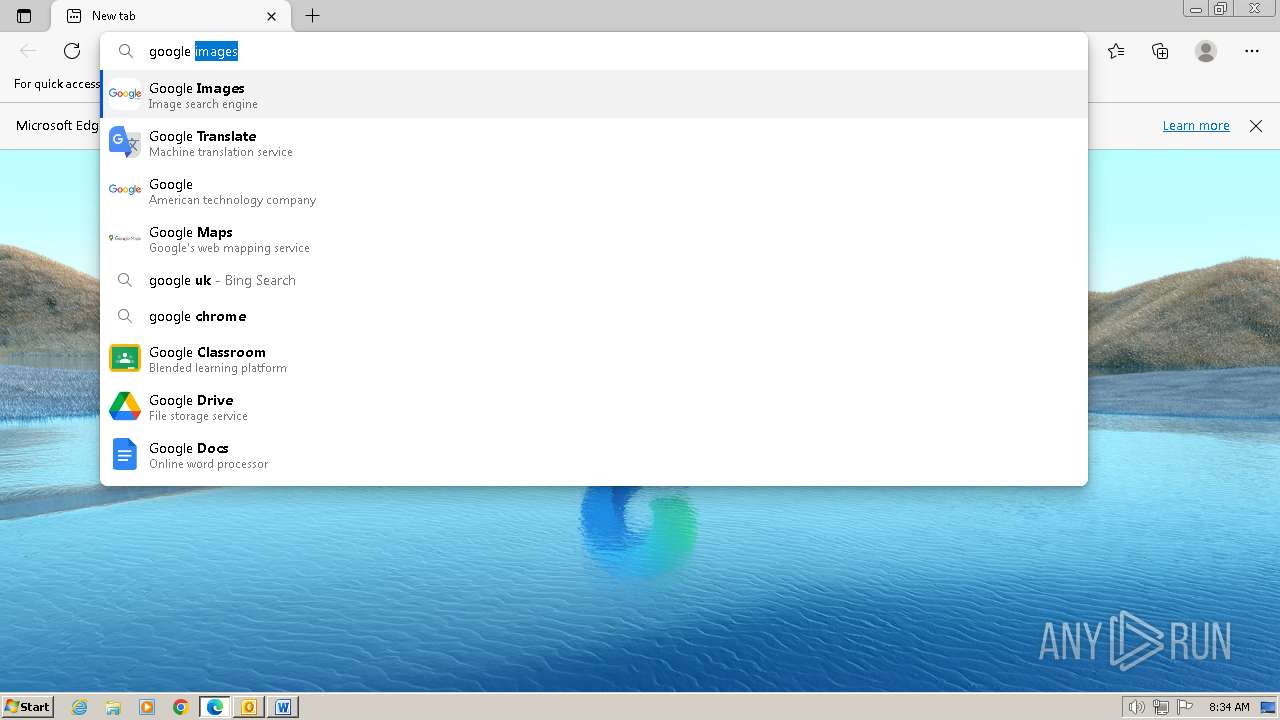This screenshot has height=720, width=1280.
Task: Click the Action Center flag tray icon
Action: (x=1184, y=707)
